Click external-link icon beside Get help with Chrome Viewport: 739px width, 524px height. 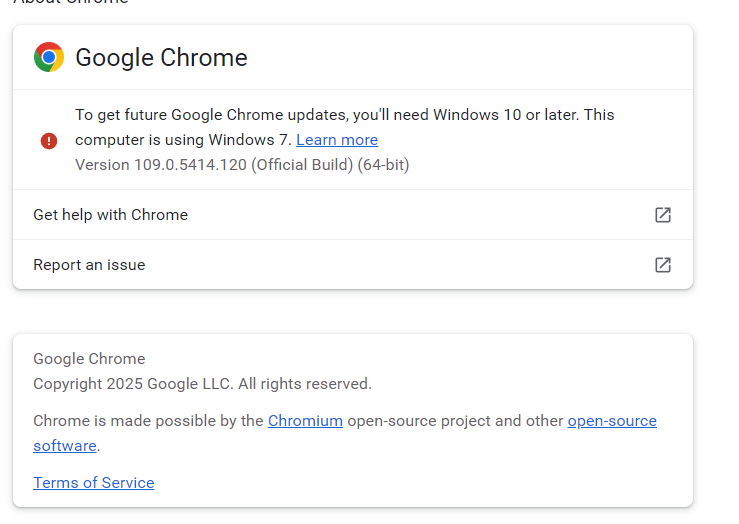point(662,215)
